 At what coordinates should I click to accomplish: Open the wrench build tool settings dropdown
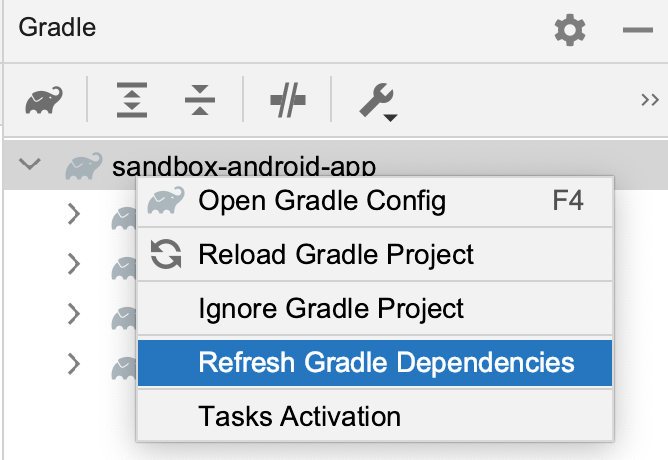coord(378,101)
